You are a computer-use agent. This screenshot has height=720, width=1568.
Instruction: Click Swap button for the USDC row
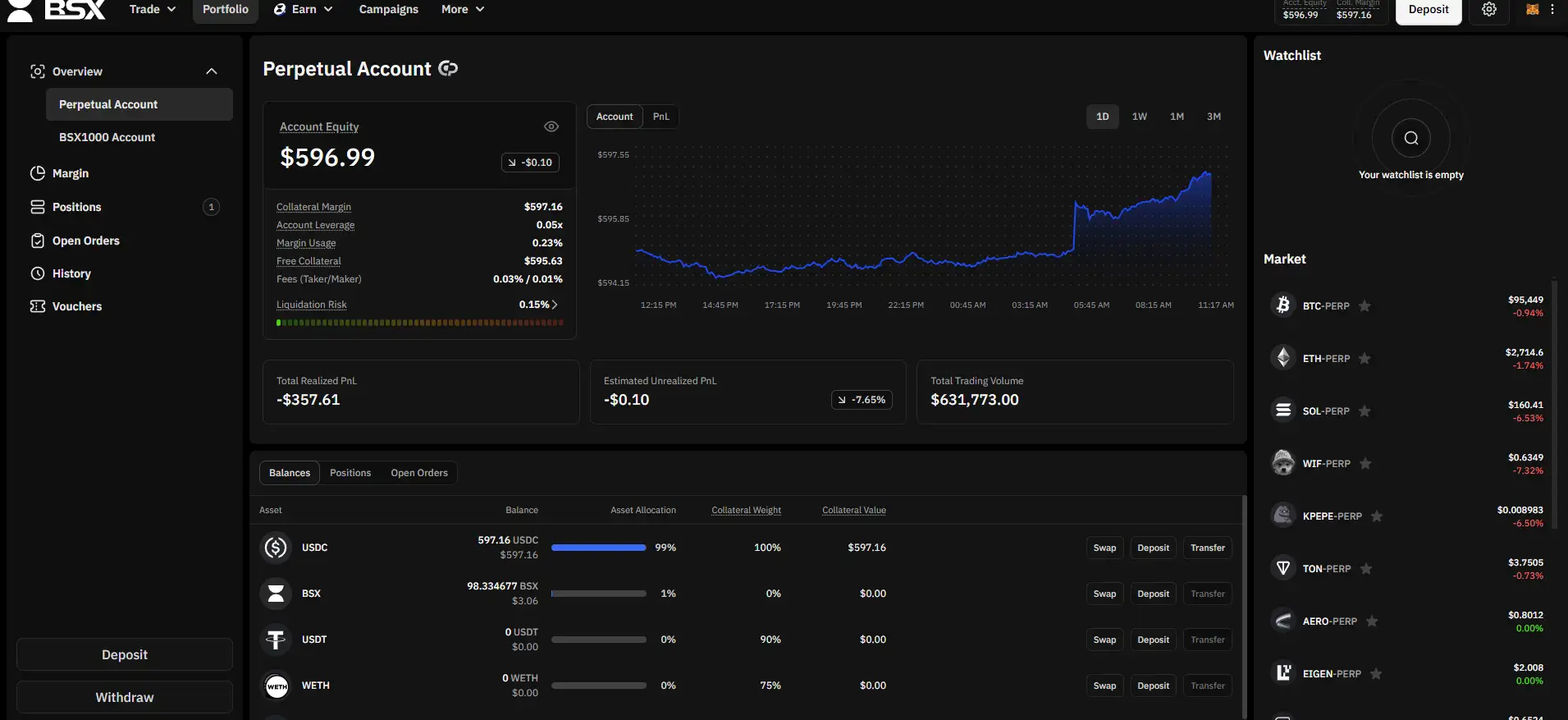1104,548
